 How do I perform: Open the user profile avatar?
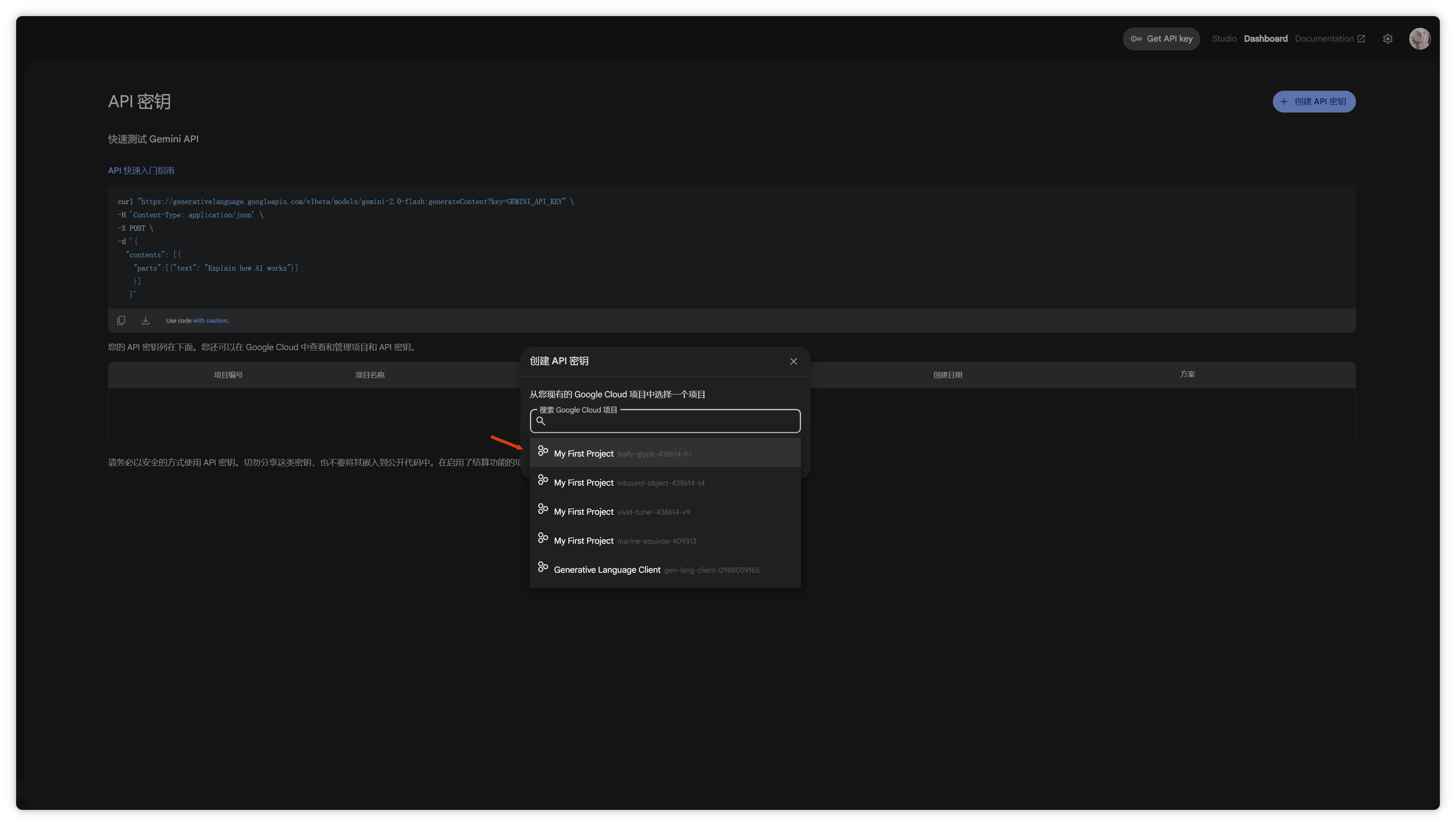tap(1419, 39)
